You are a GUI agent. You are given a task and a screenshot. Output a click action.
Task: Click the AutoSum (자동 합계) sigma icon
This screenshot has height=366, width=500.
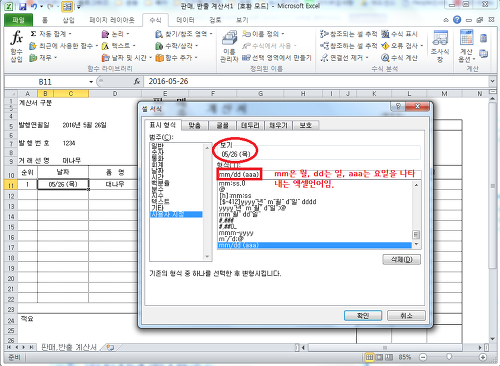tap(33, 34)
